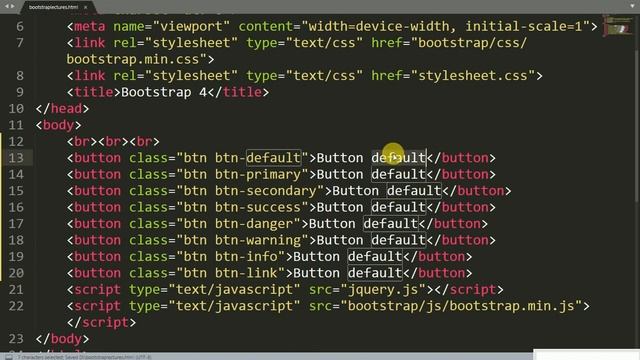
Task: Click "stylesheet.css" on line 8
Action: (473, 76)
